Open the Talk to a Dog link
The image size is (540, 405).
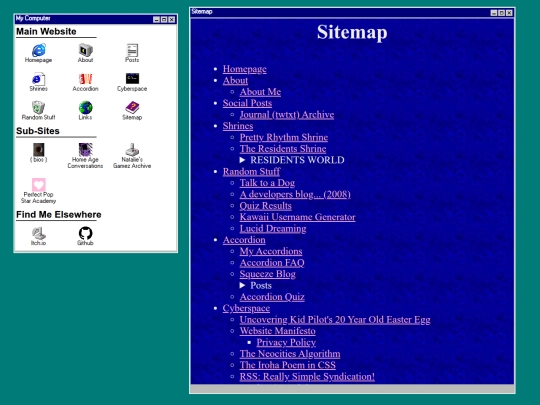[x=267, y=183]
